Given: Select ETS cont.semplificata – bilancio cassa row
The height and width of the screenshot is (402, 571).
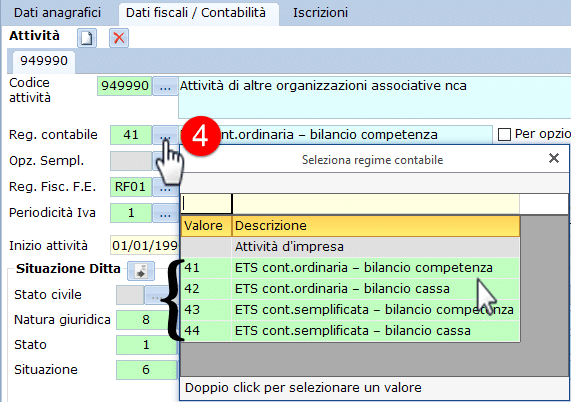Looking at the screenshot, I should (350, 331).
